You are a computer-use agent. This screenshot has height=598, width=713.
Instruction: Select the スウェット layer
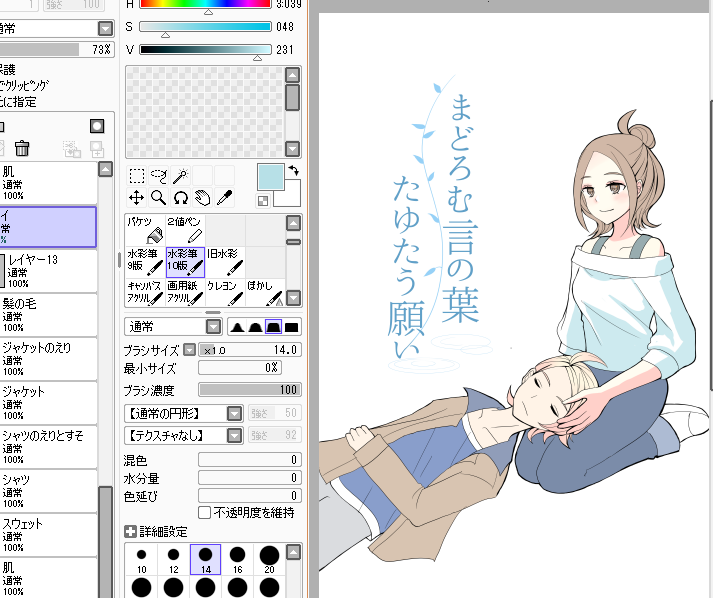[x=48, y=535]
